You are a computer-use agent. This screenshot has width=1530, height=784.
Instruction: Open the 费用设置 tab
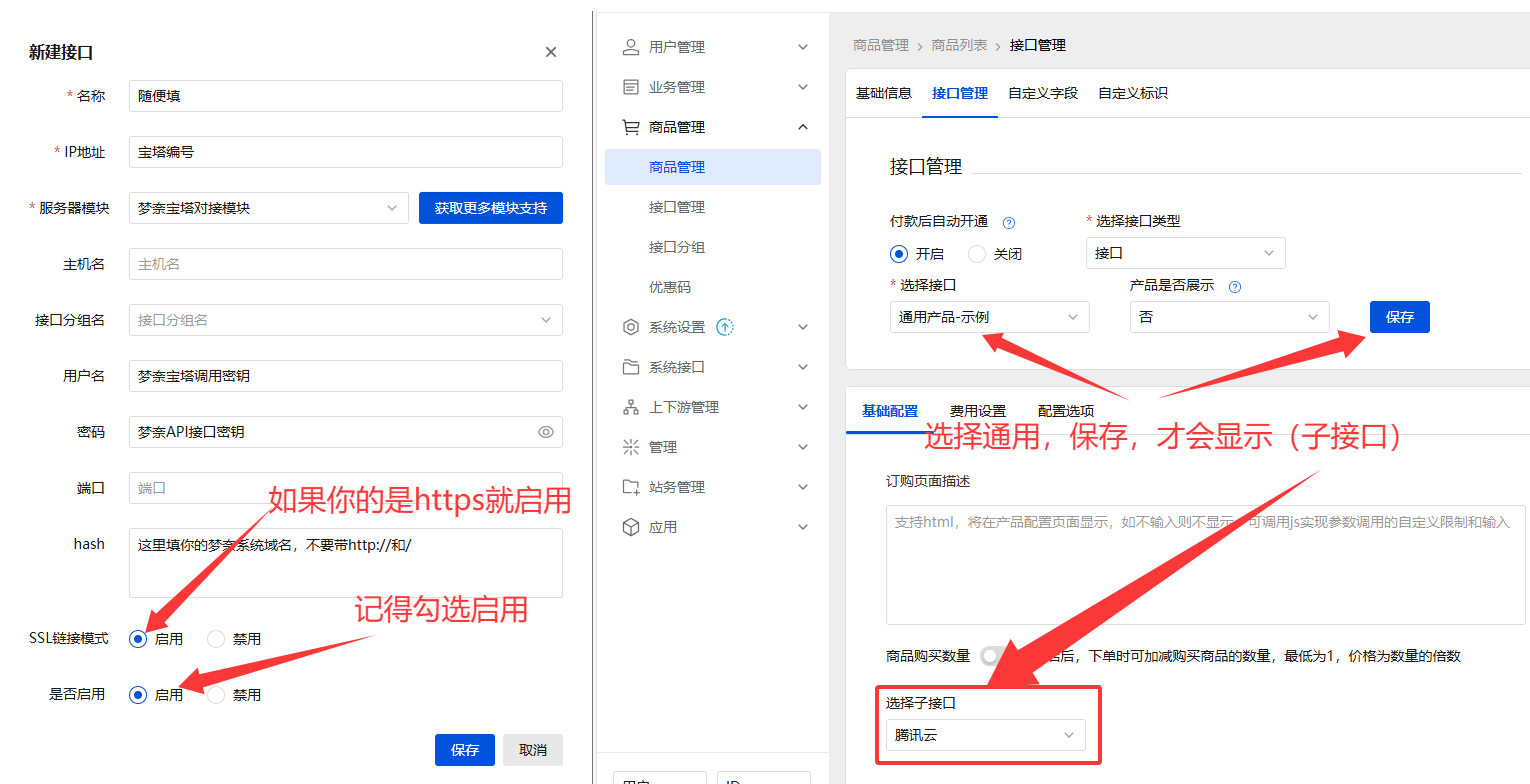point(977,409)
